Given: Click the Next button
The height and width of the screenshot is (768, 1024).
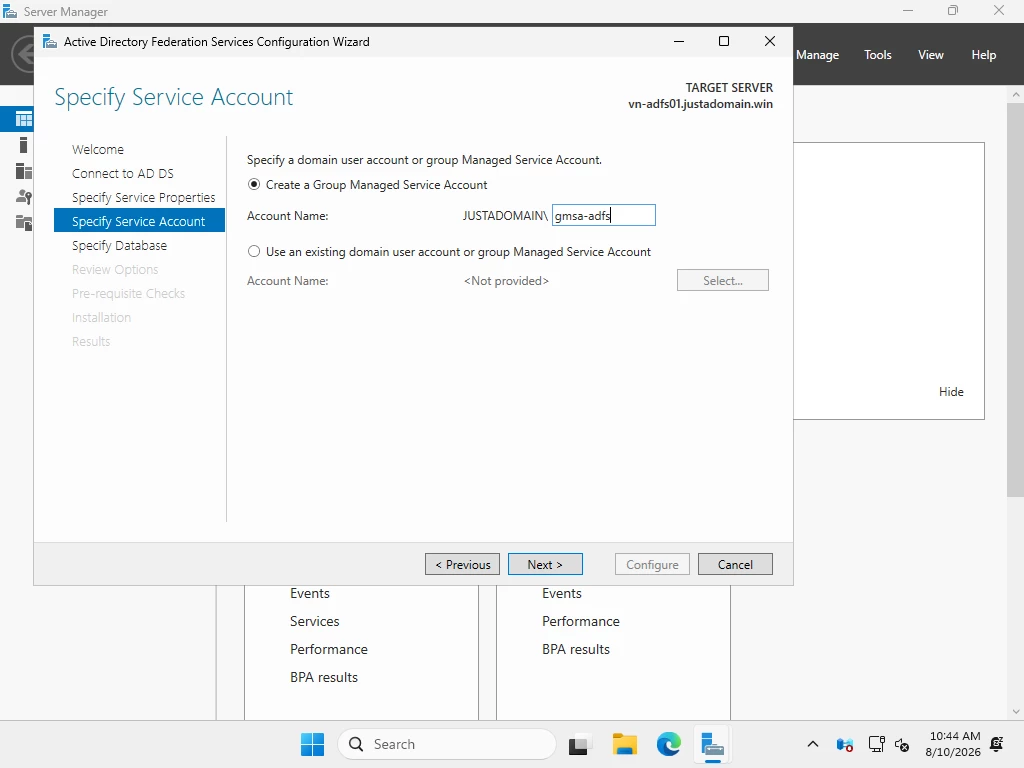Looking at the screenshot, I should [x=545, y=564].
